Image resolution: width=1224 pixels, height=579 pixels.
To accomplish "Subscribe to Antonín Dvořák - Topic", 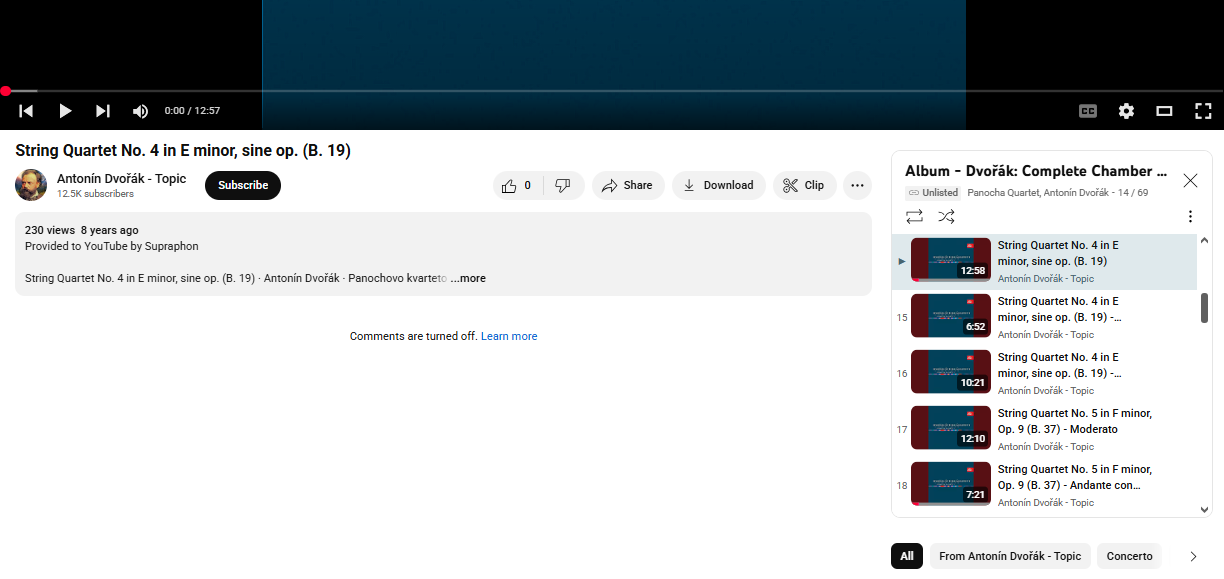I will (243, 185).
